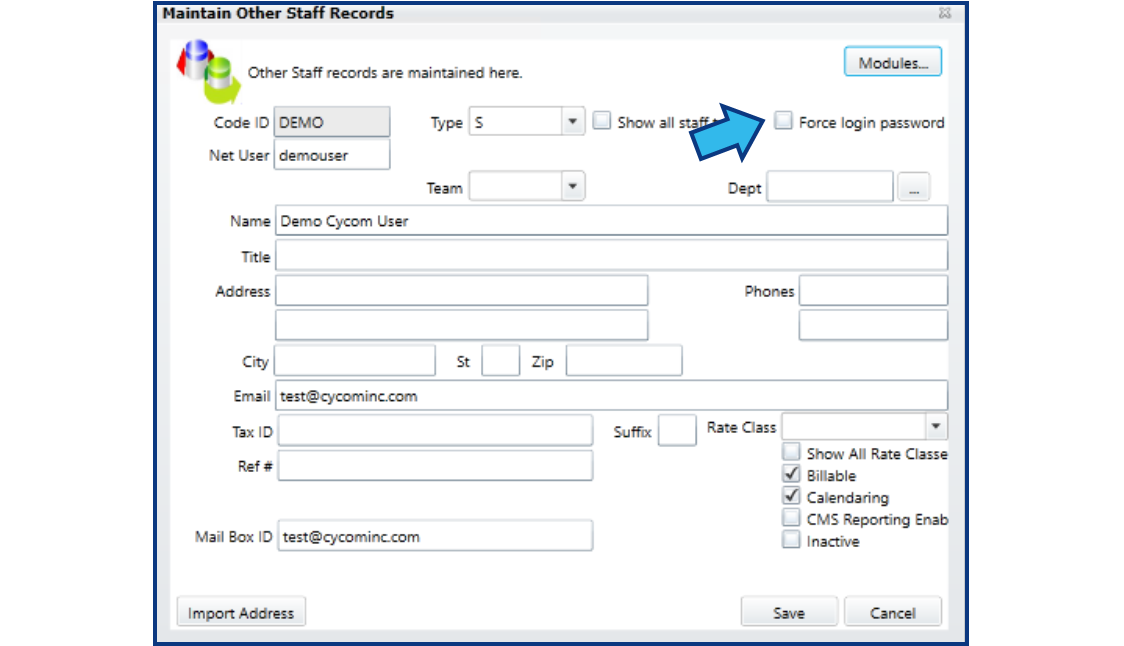The image size is (1124, 646).
Task: Click the Modules button
Action: (892, 61)
